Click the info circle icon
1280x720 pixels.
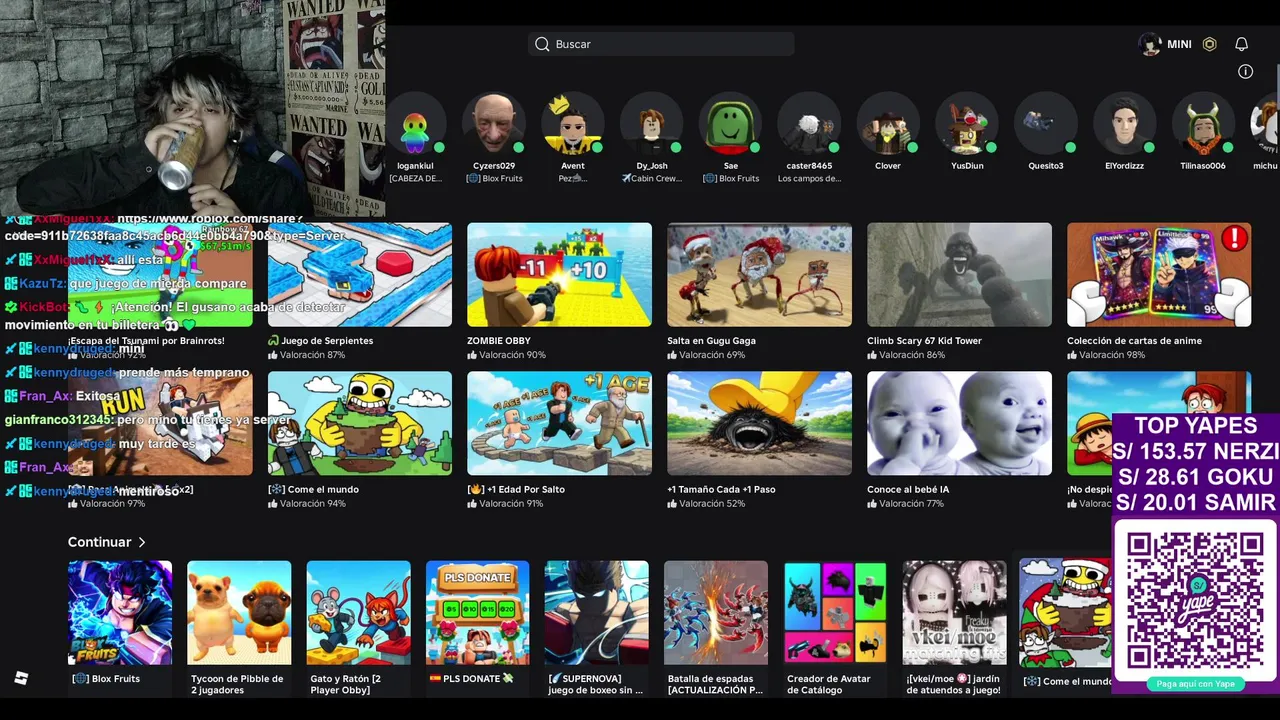point(1245,71)
